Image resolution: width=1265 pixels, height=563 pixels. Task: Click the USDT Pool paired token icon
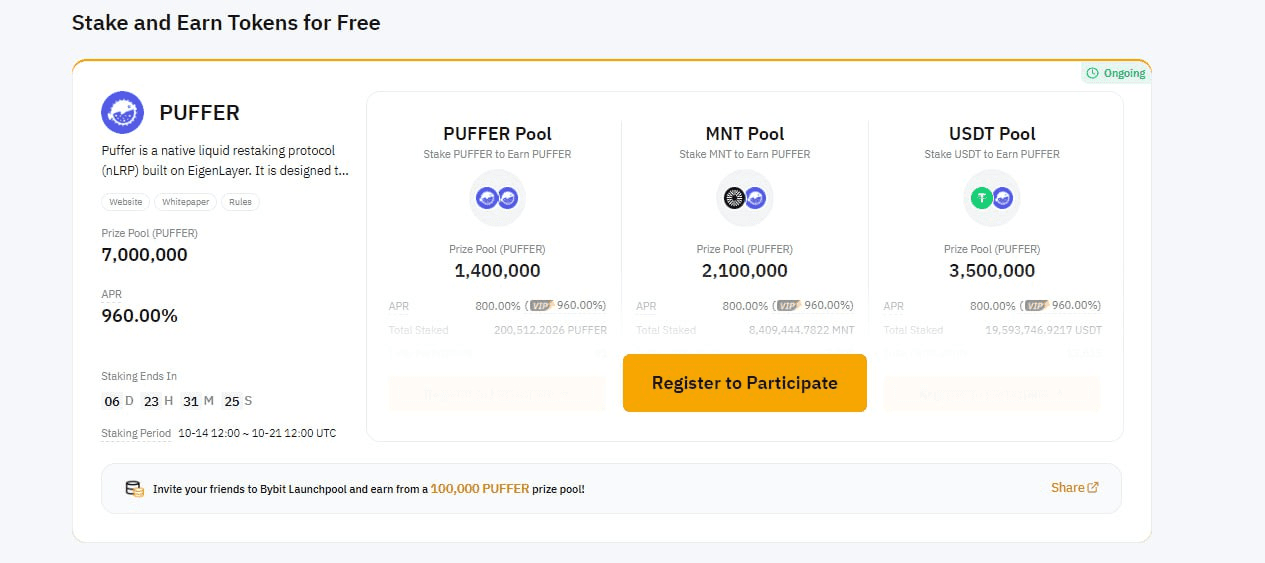992,198
